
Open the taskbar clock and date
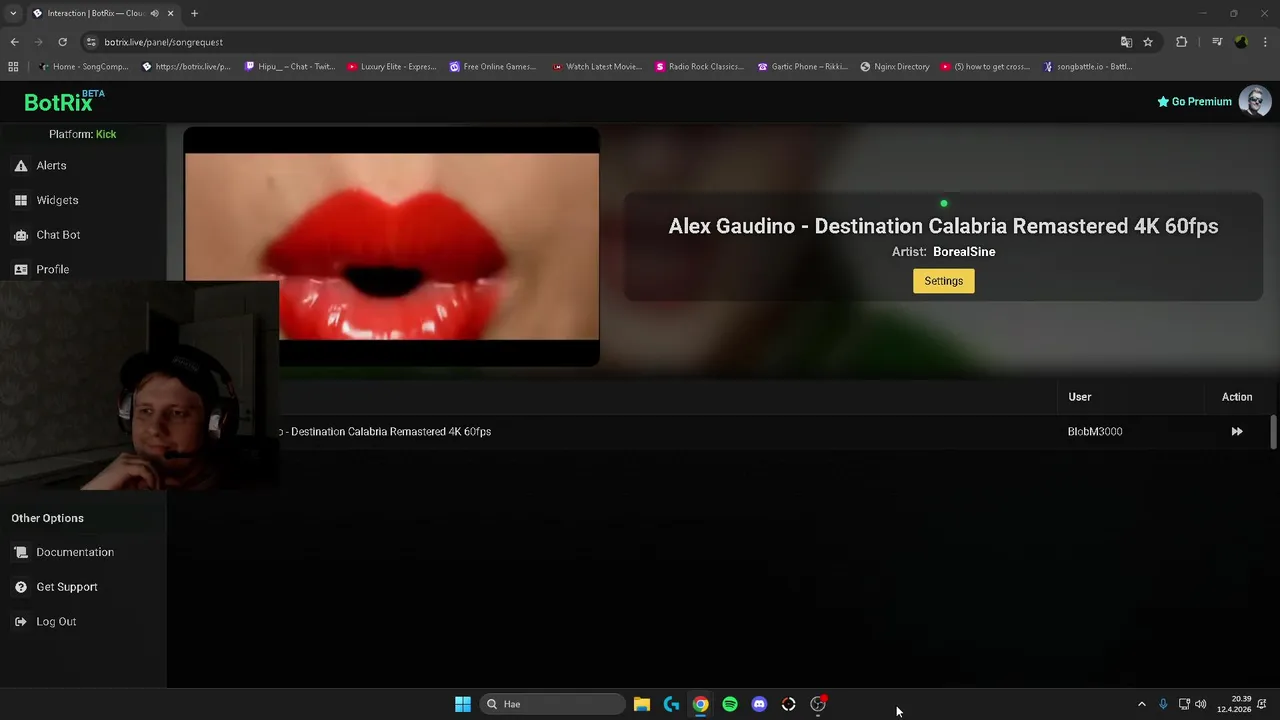click(x=1234, y=704)
